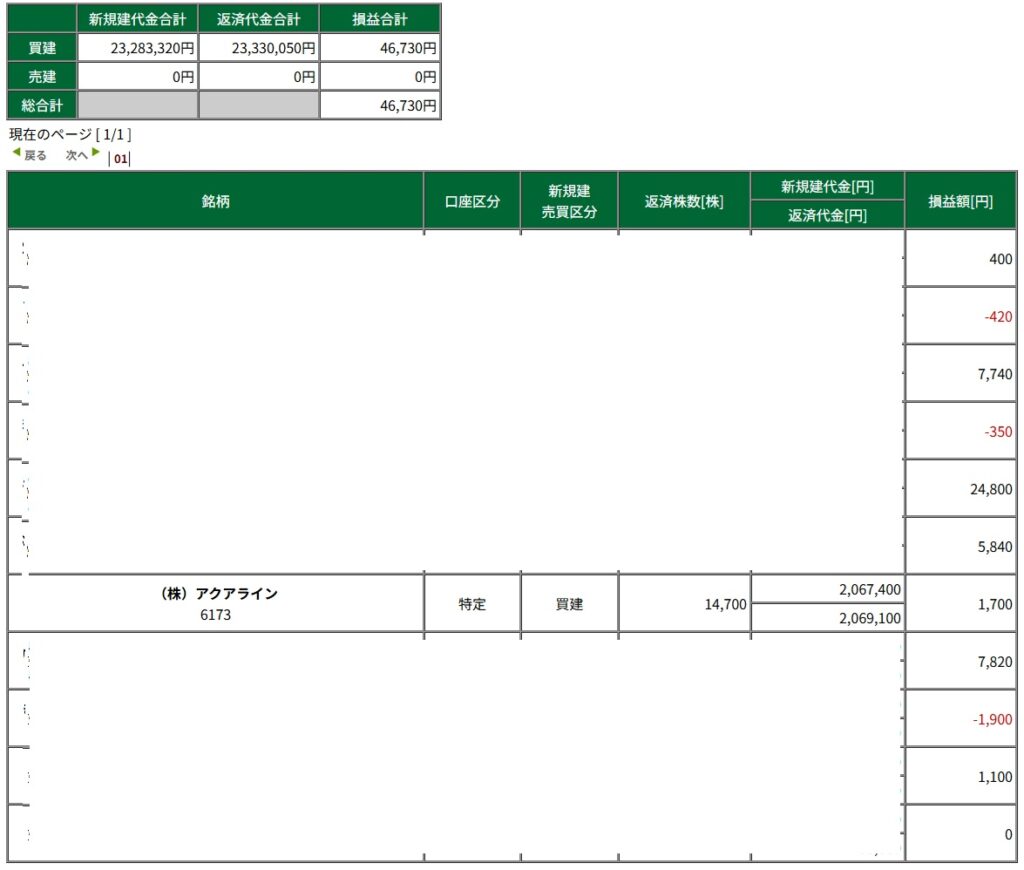This screenshot has height=870, width=1024.
Task: Select the (株)アクアライン stock name
Action: 219,593
